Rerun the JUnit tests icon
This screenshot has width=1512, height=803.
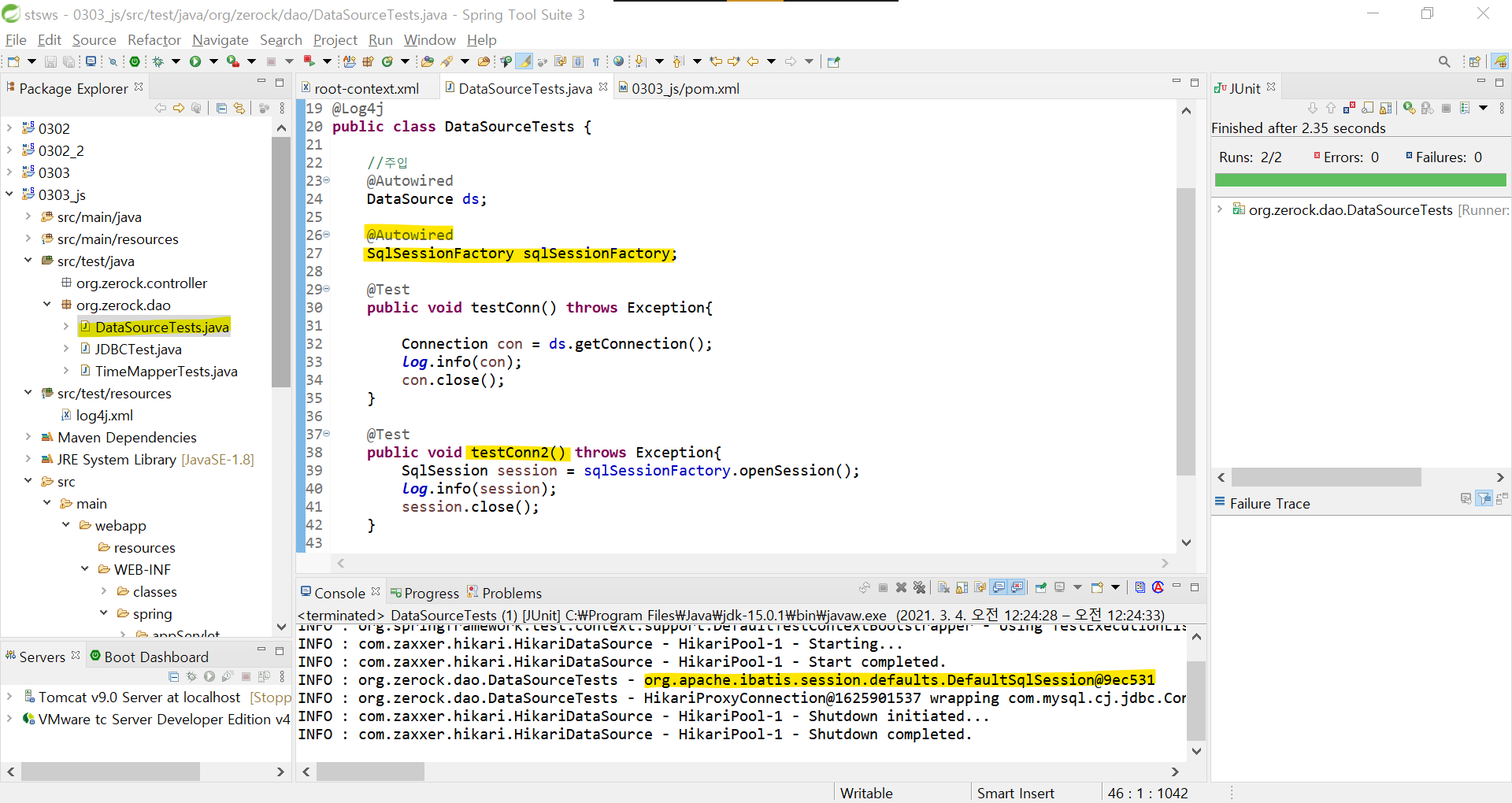pos(1407,108)
